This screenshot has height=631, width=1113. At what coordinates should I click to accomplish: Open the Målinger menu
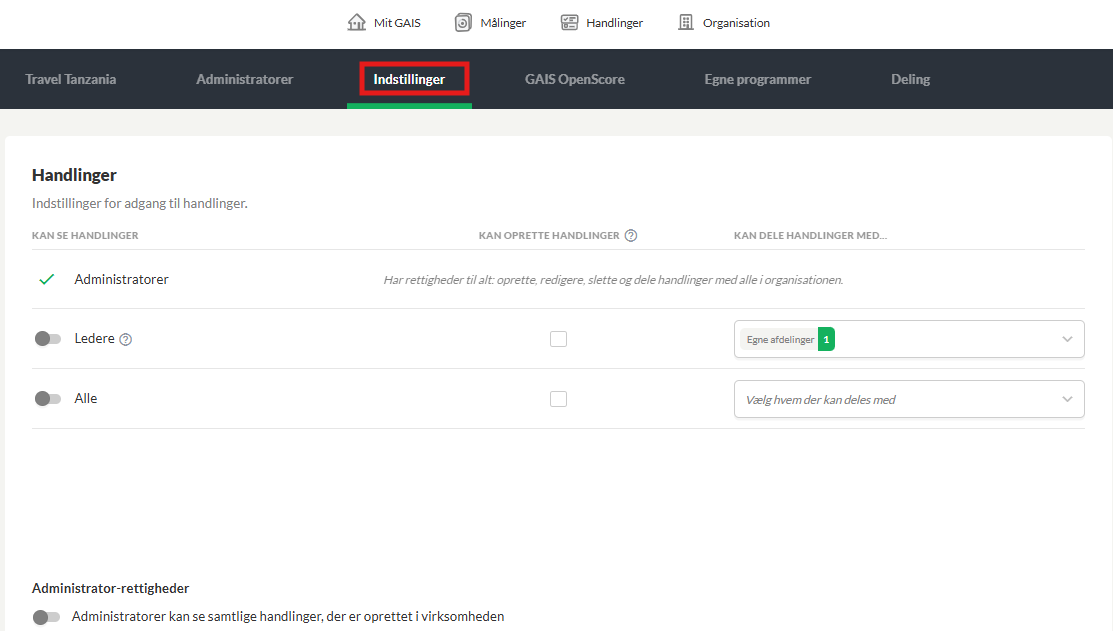tap(490, 23)
